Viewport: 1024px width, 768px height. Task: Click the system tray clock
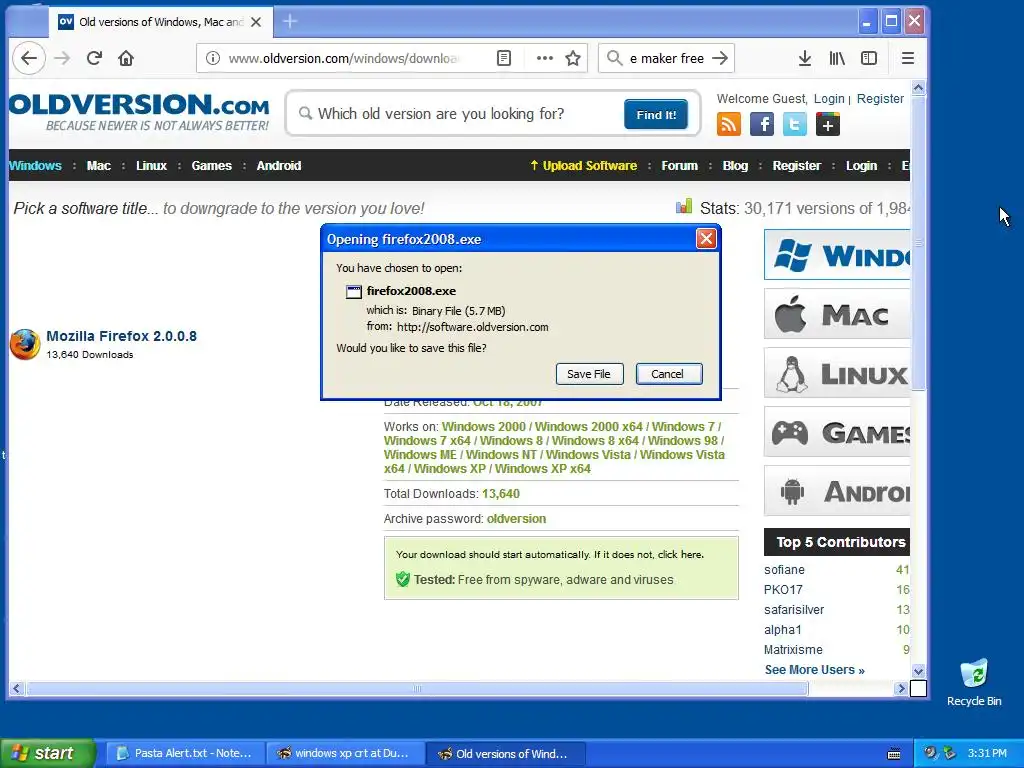coord(987,753)
